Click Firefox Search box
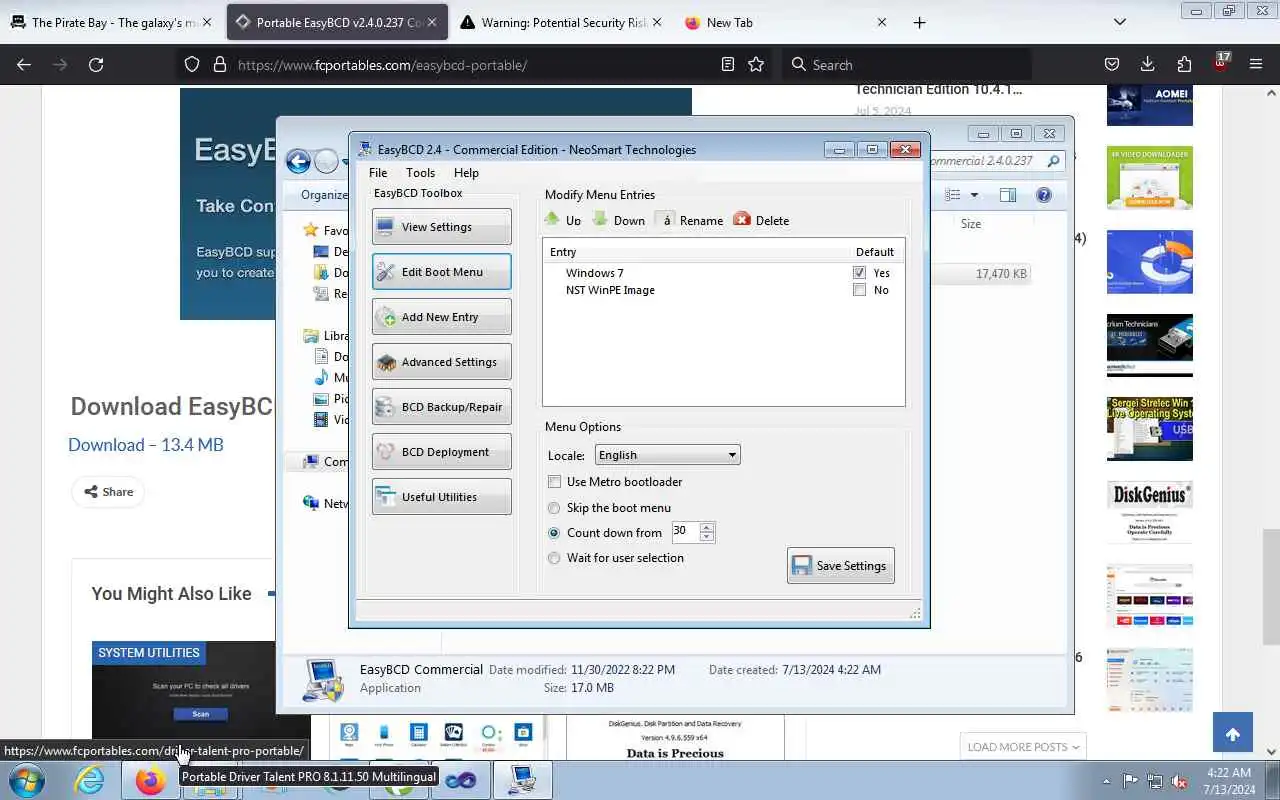1280x800 pixels. point(906,64)
